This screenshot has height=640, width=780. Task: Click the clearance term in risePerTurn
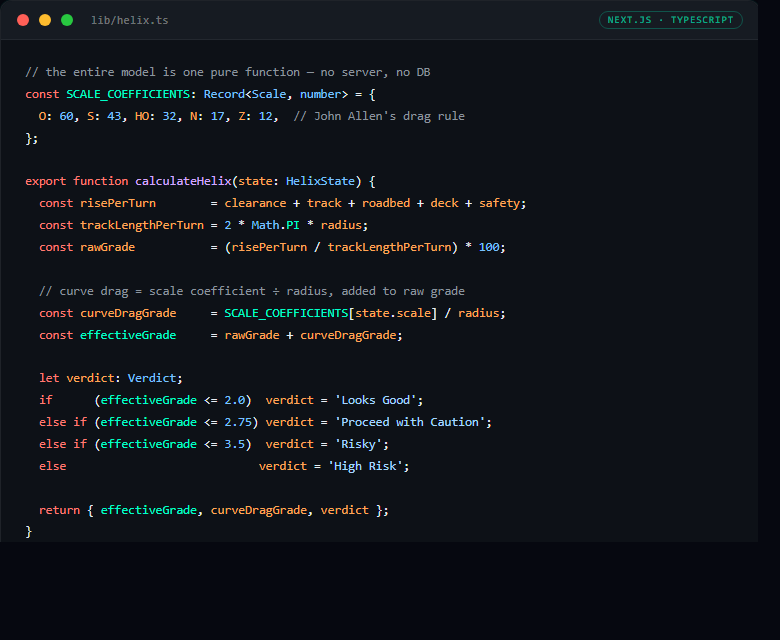[x=255, y=203]
